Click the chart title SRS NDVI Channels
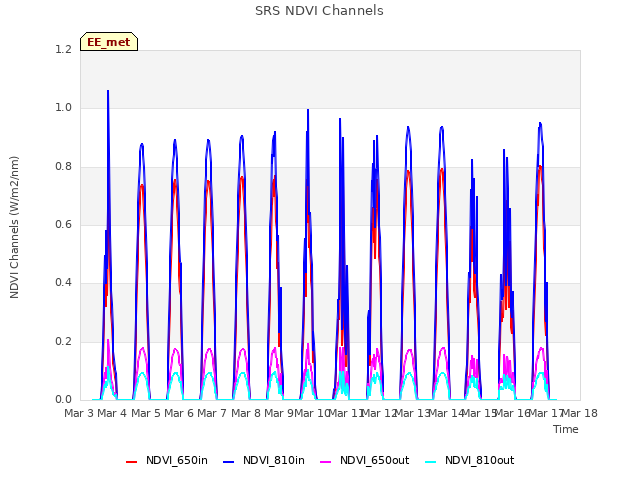Screen dimensions: 640x480 (319, 11)
